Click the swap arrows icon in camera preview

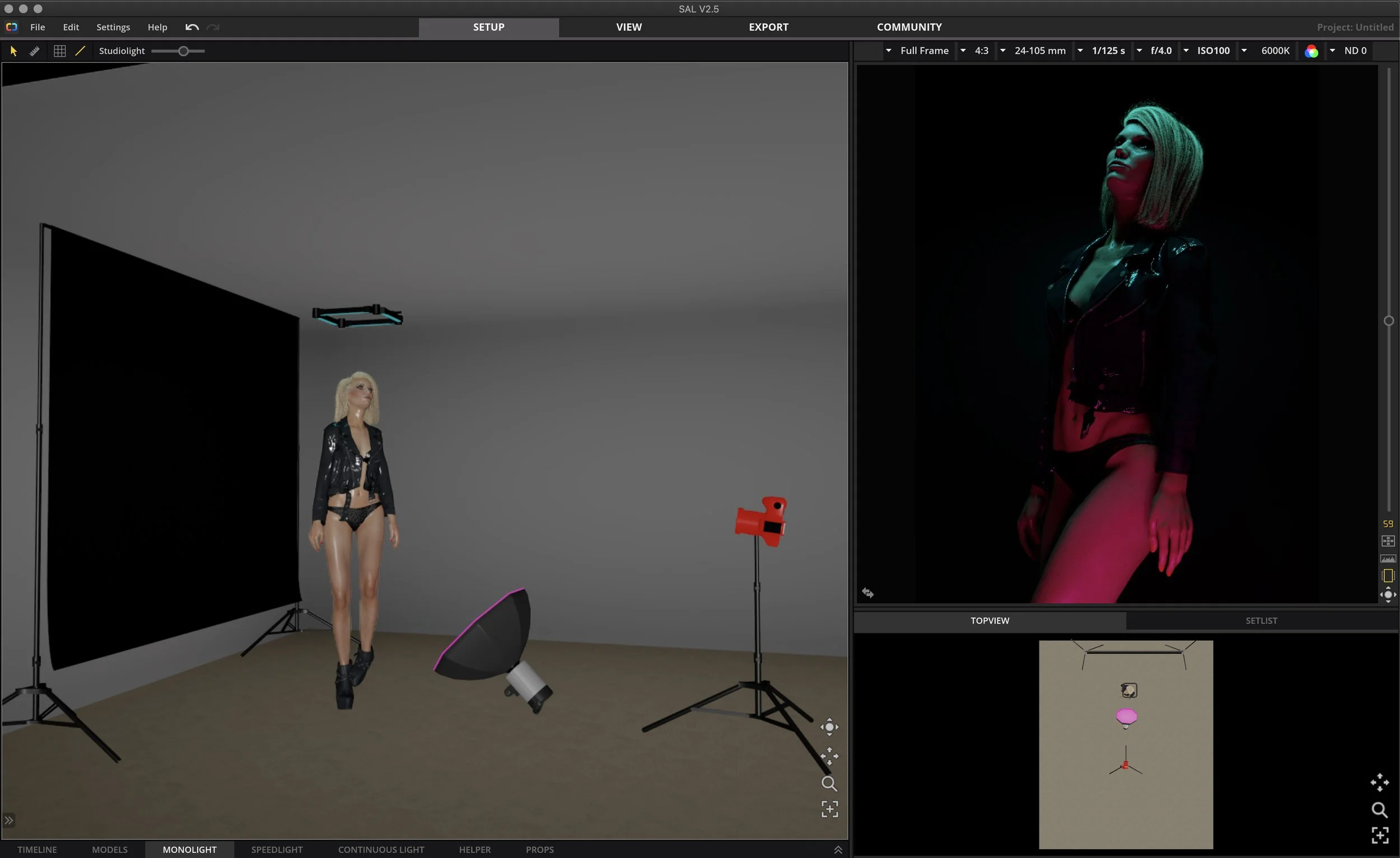point(867,593)
